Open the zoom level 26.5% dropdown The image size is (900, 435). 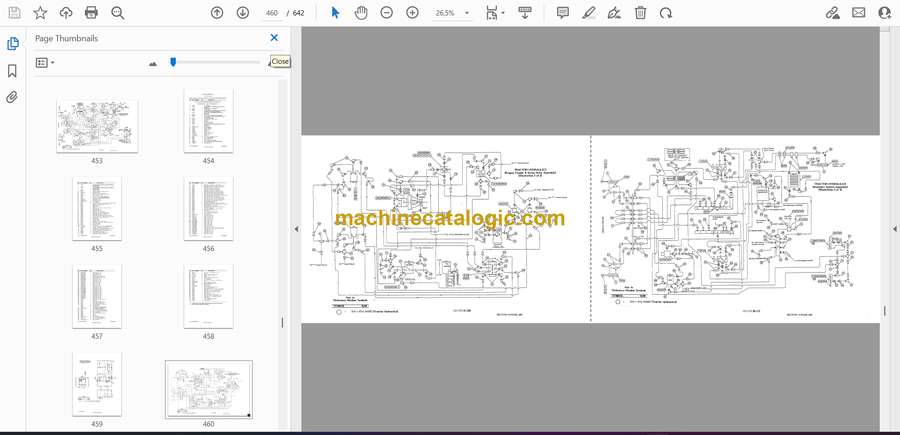[466, 13]
